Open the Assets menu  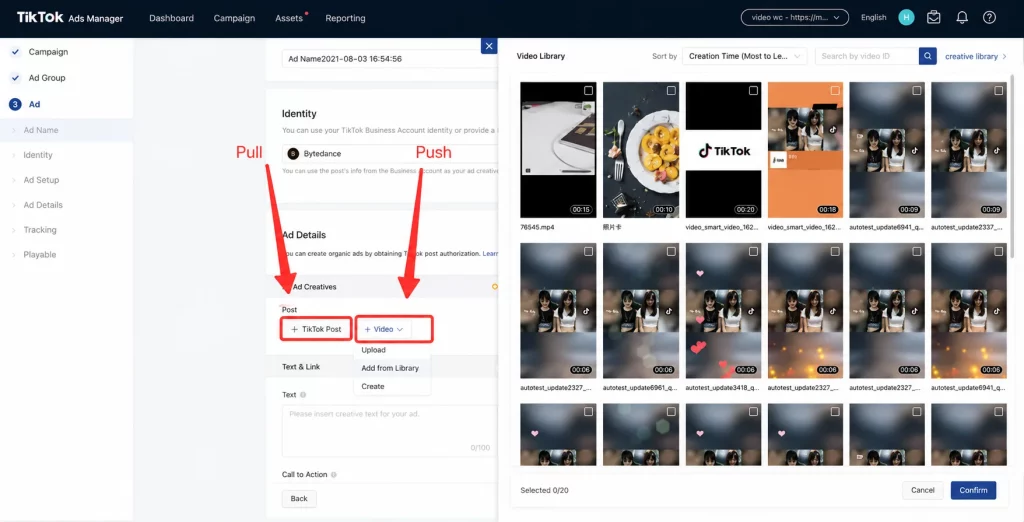pos(289,18)
